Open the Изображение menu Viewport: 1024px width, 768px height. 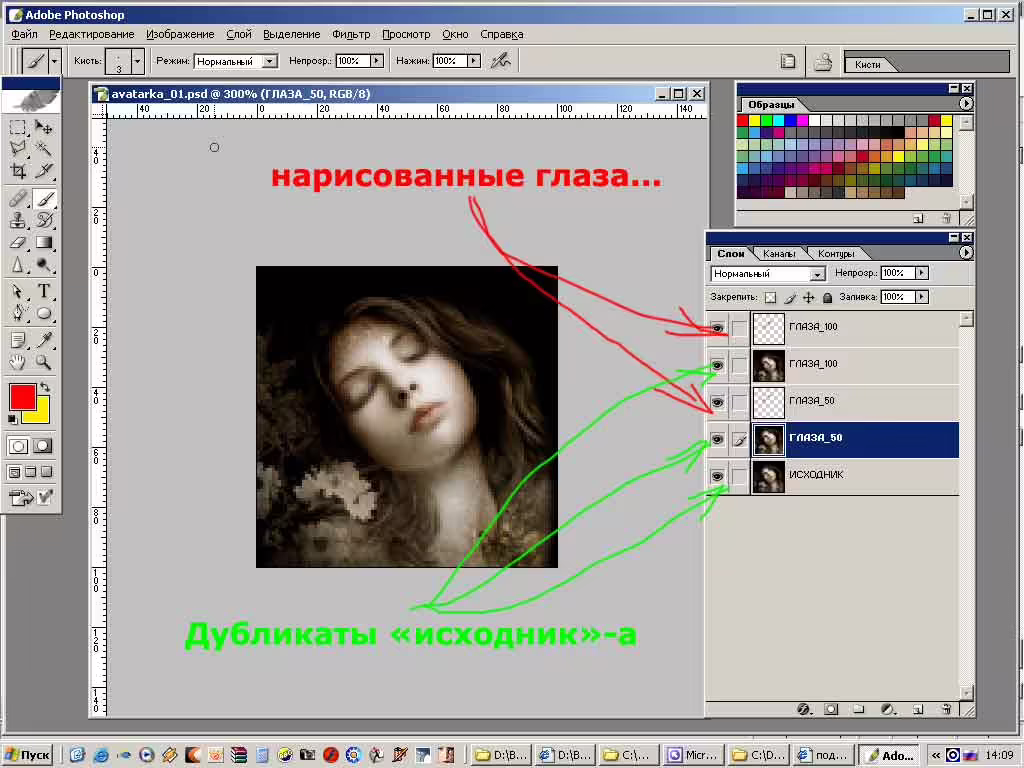point(180,34)
